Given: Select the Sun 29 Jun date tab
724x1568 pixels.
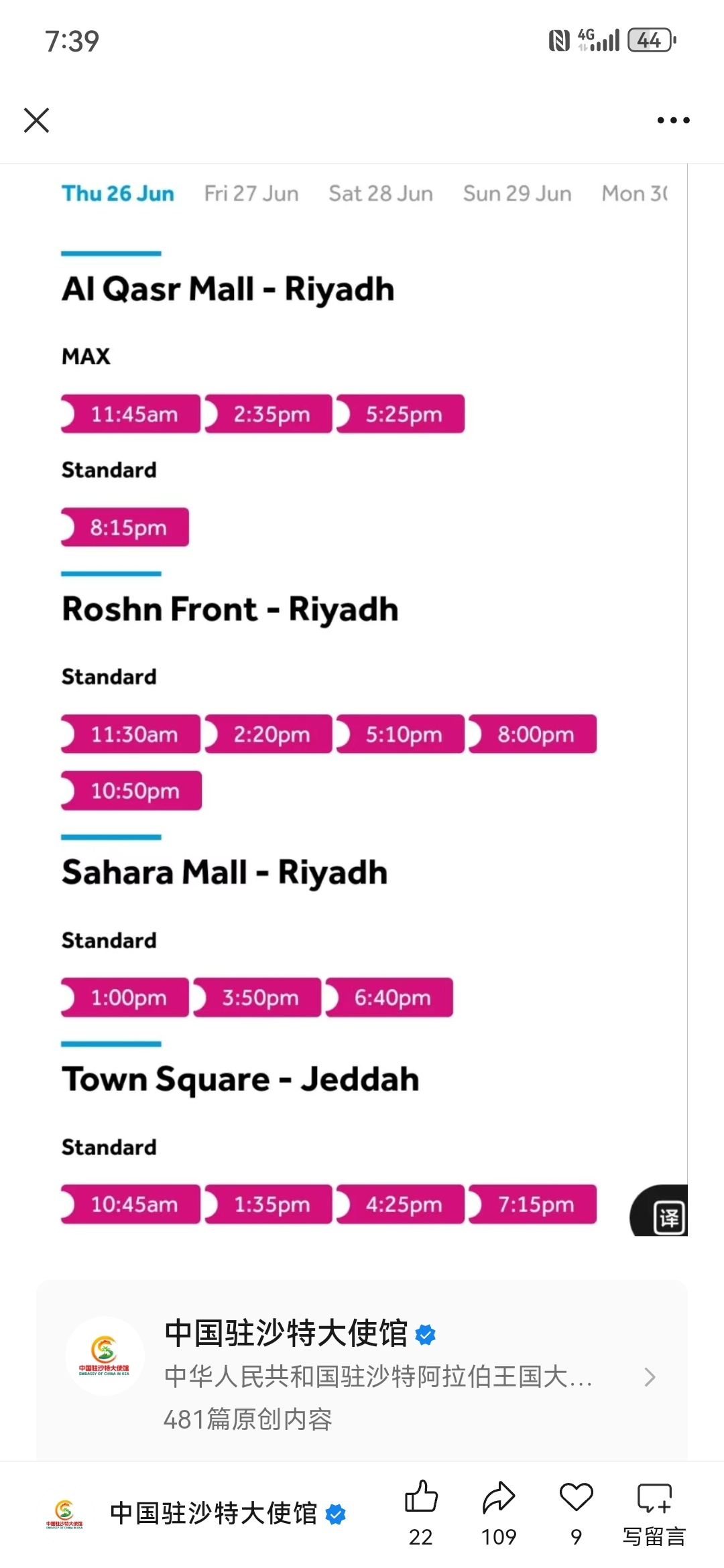Looking at the screenshot, I should [x=517, y=194].
